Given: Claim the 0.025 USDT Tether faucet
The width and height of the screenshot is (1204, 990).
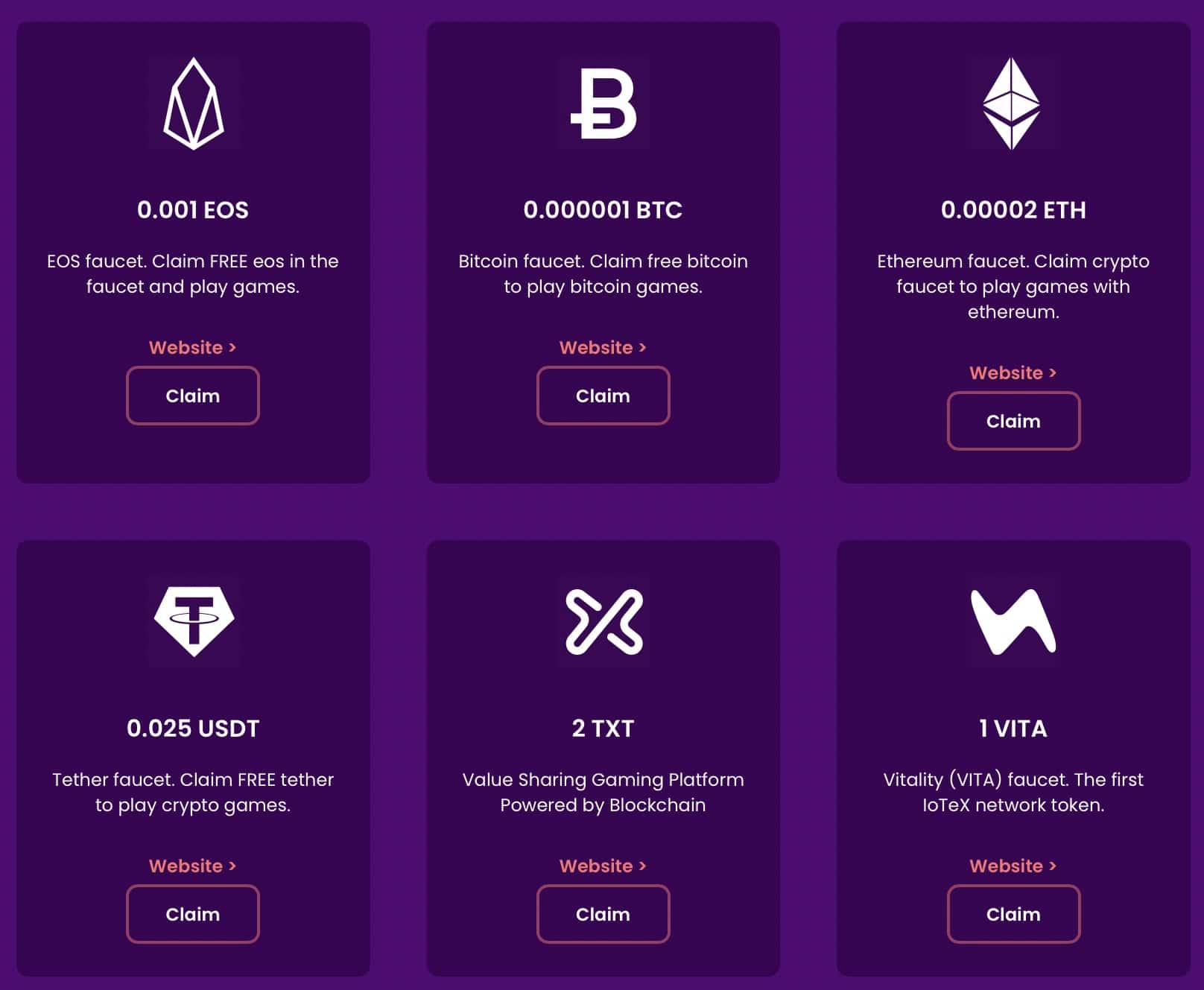Looking at the screenshot, I should click(x=193, y=914).
